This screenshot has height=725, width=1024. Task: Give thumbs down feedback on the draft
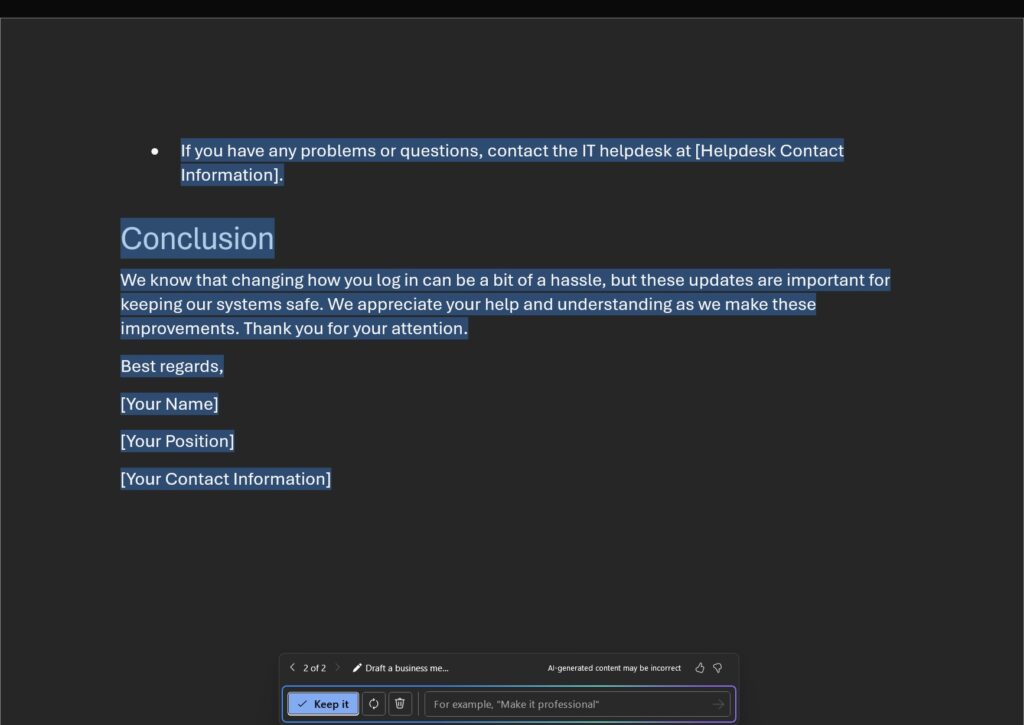(718, 668)
